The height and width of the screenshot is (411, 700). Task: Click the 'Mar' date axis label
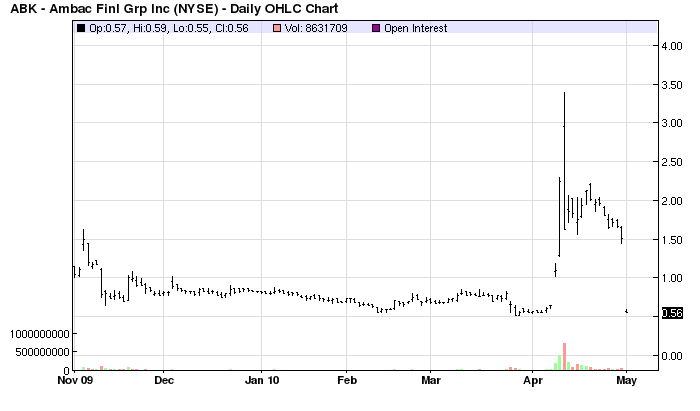(431, 380)
